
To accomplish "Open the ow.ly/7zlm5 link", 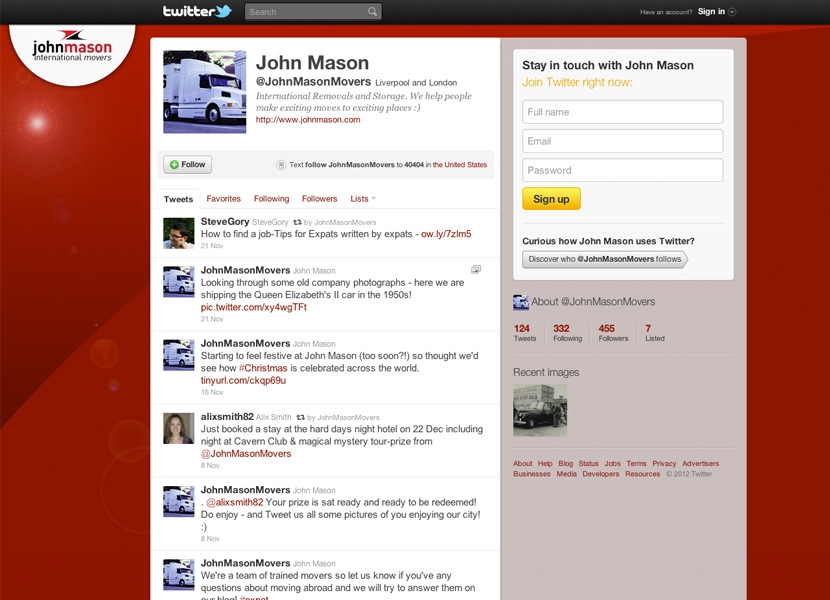I will [446, 234].
